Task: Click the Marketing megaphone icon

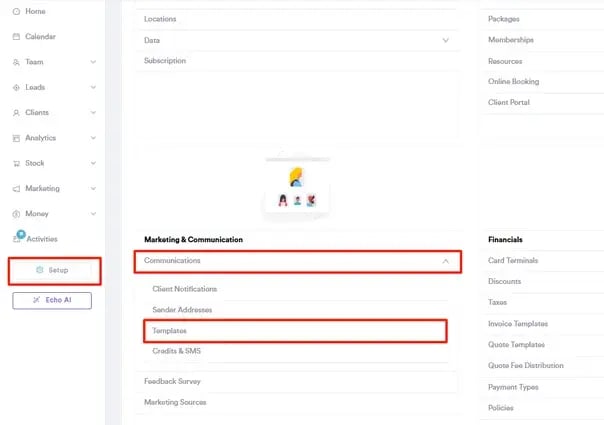Action: coord(16,189)
